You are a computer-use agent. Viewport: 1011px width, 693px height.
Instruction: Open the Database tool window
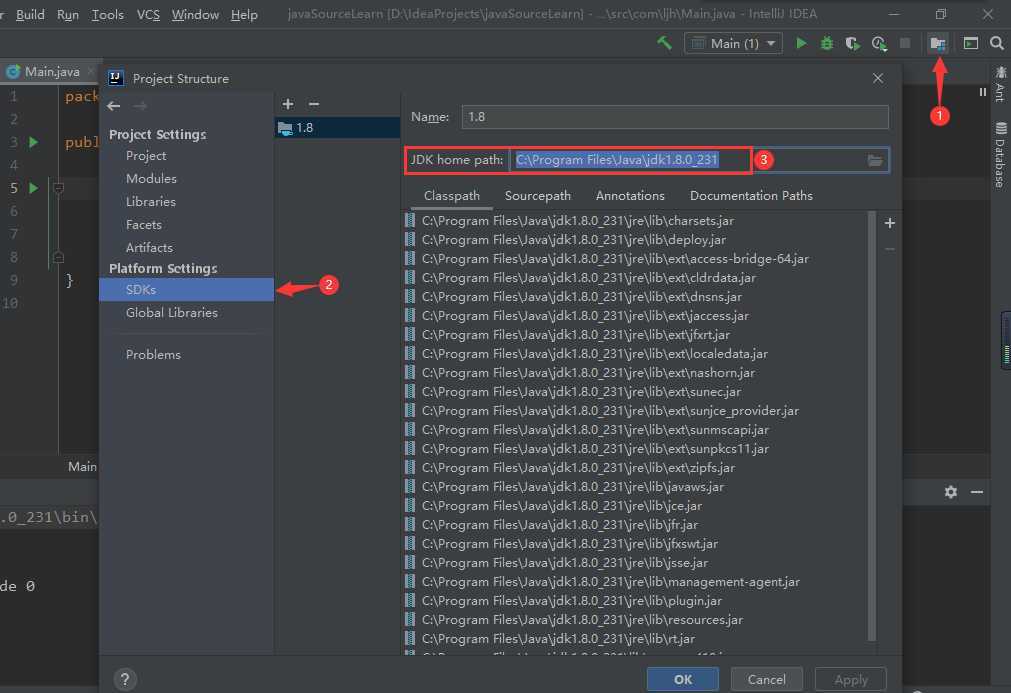[1000, 155]
